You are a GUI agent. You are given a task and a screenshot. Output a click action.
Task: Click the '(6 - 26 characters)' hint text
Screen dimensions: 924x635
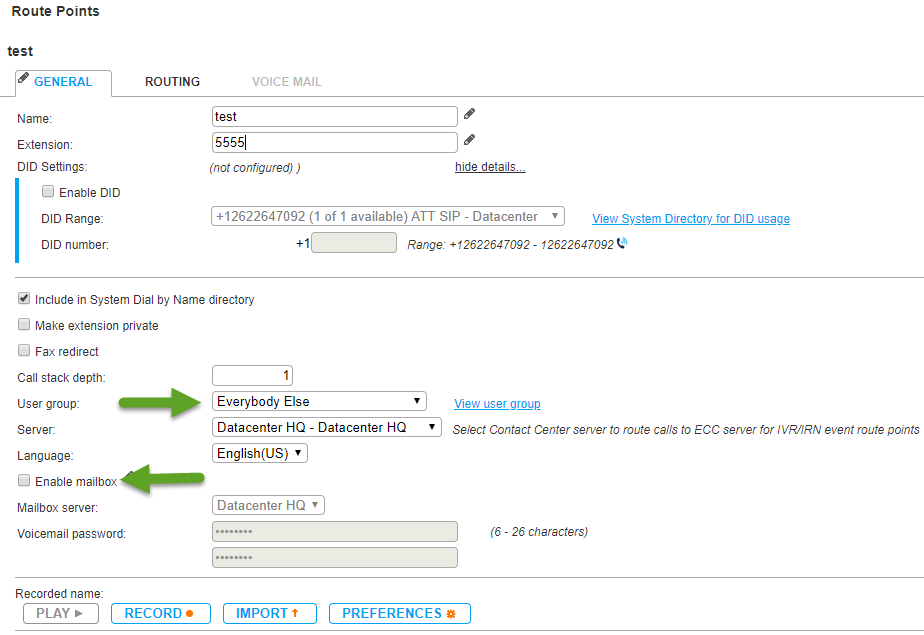[539, 532]
